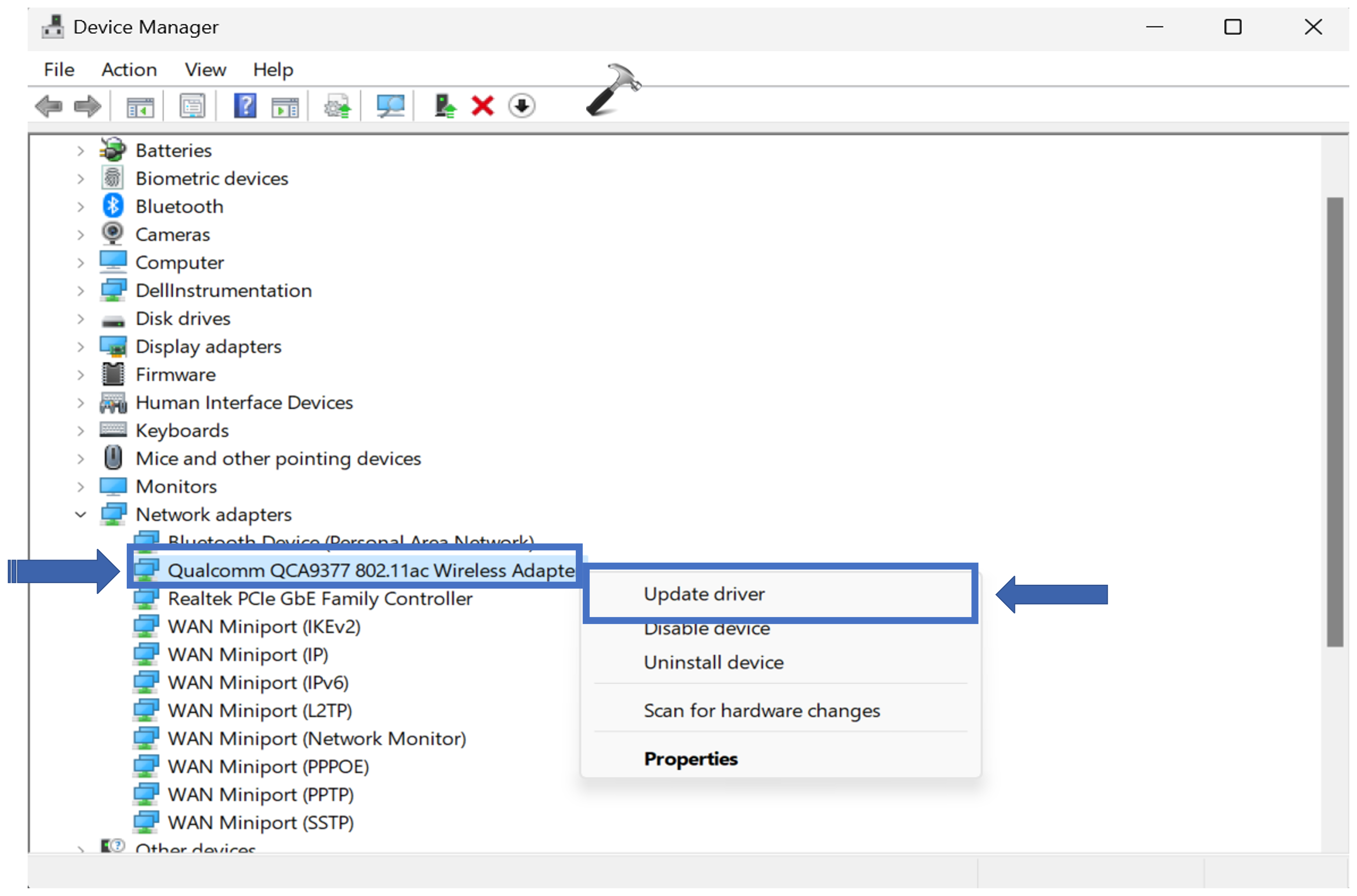
Task: Expand the Keyboards category
Action: [x=81, y=431]
